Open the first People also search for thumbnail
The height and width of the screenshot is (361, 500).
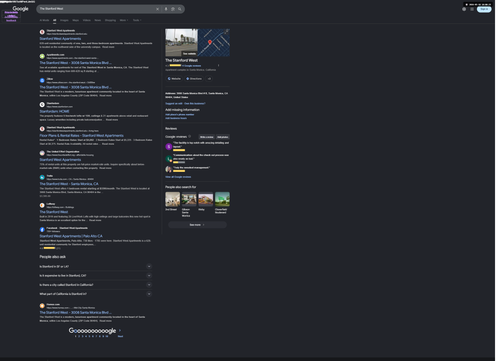tap(173, 199)
